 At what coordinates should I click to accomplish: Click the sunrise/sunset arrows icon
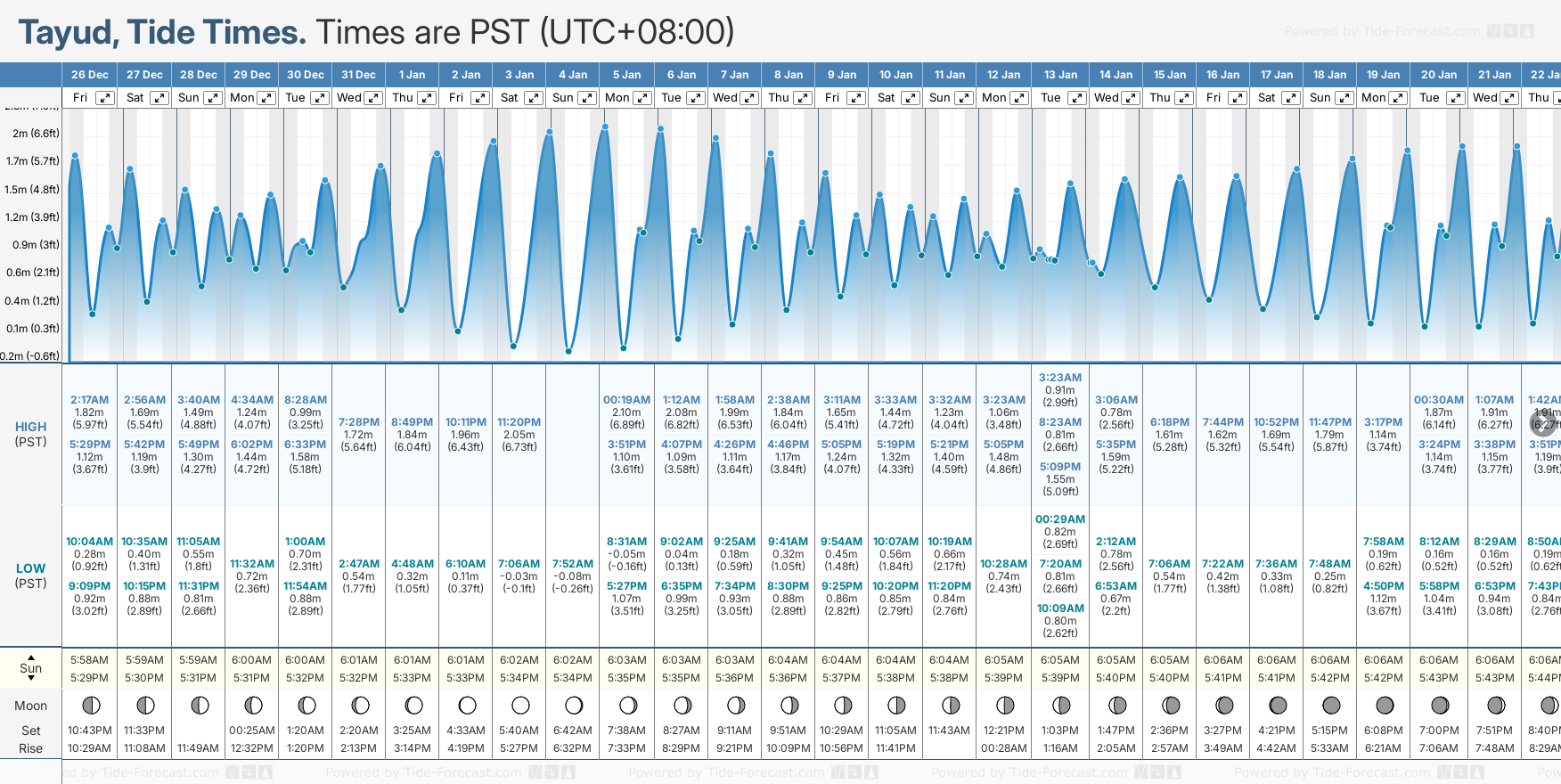[31, 668]
